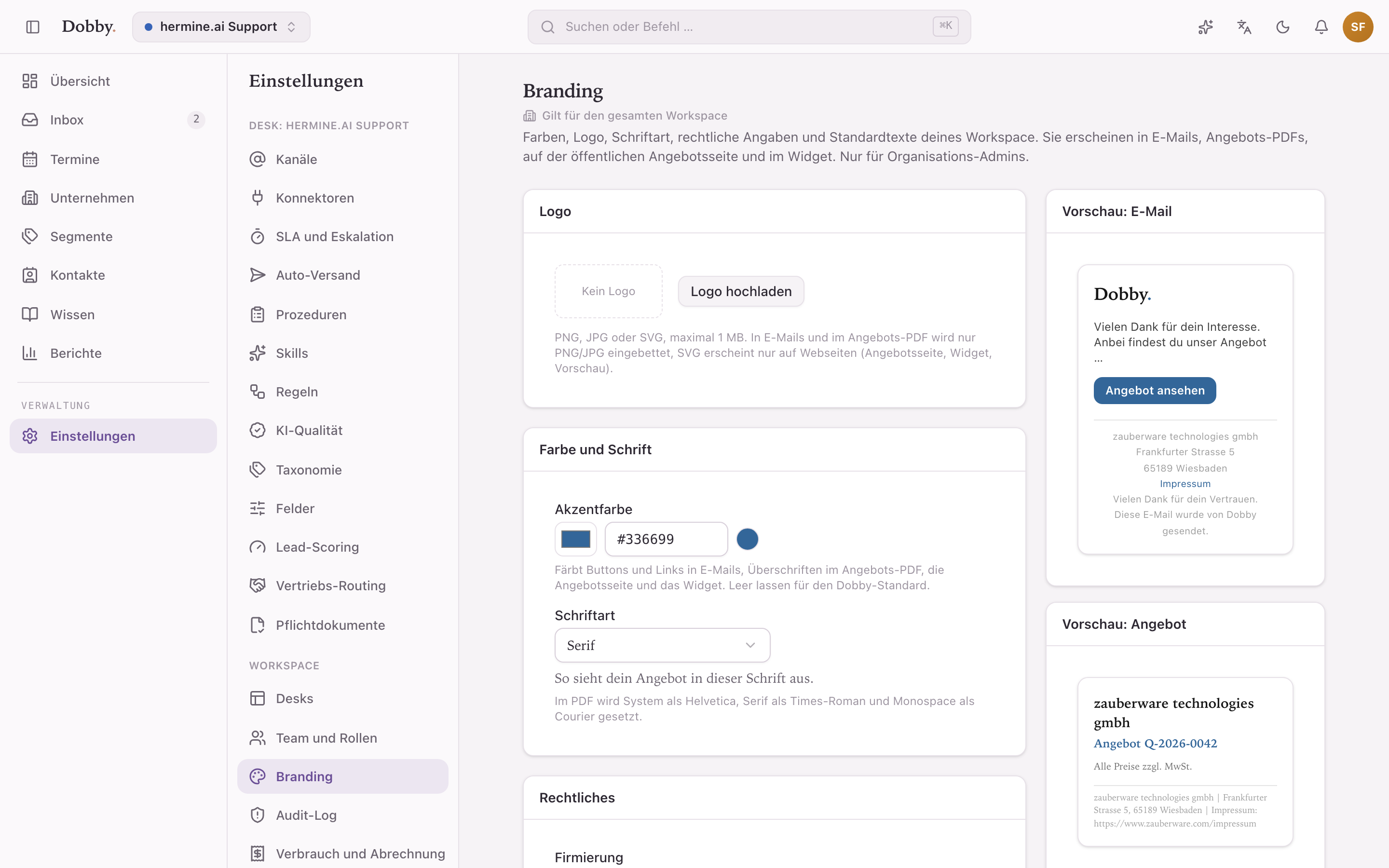Open the notifications bell
The width and height of the screenshot is (1389, 868).
point(1321,27)
